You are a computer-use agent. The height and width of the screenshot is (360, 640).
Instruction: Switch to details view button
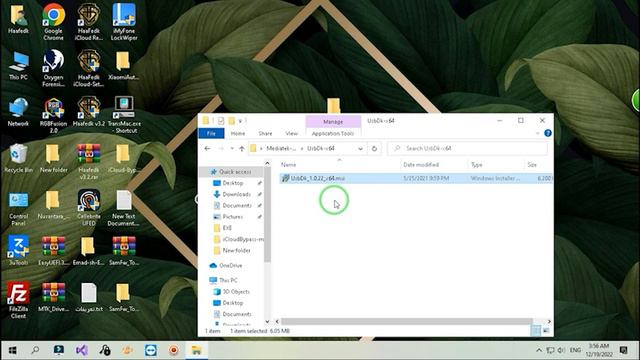point(536,331)
